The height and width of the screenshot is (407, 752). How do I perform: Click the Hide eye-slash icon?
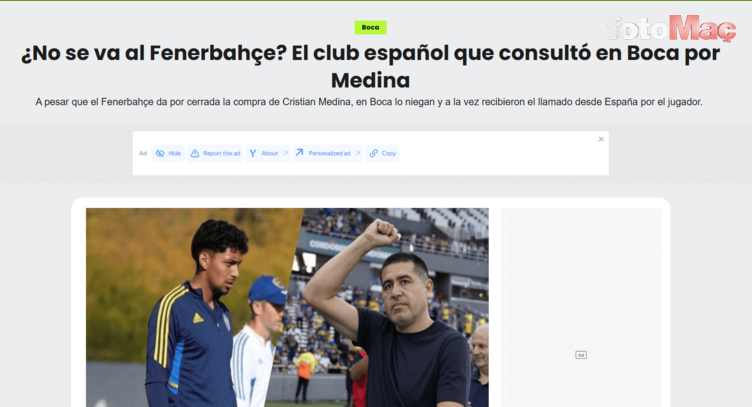point(160,153)
